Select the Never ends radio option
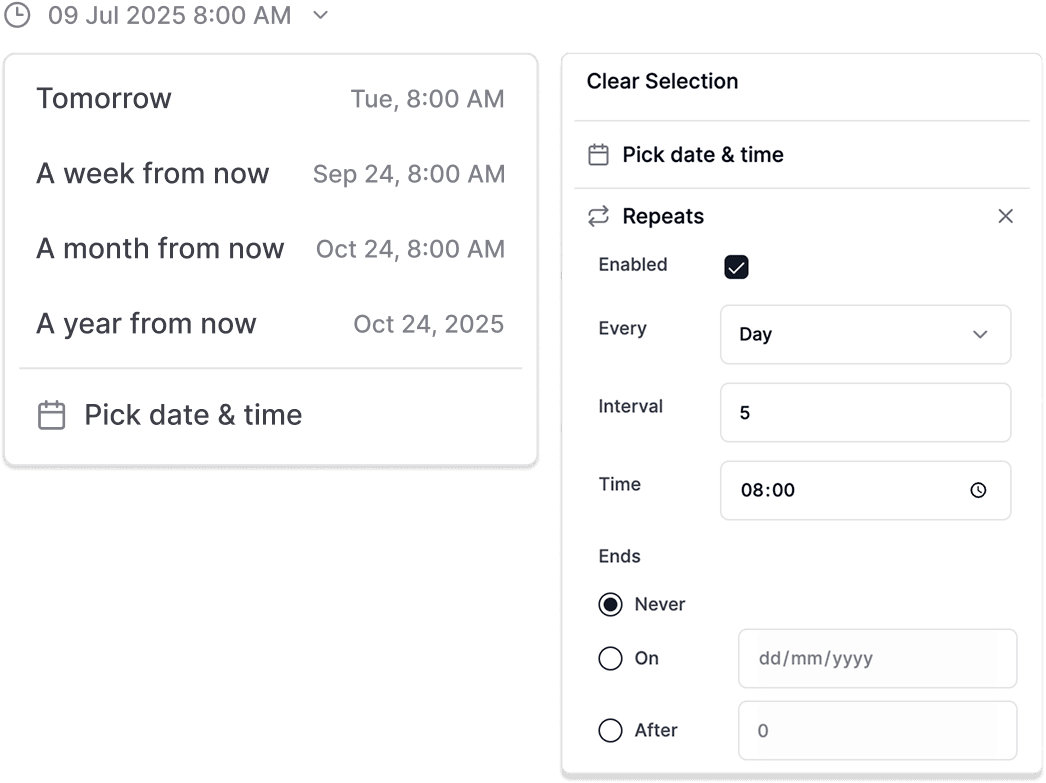1046x783 pixels. click(x=610, y=605)
